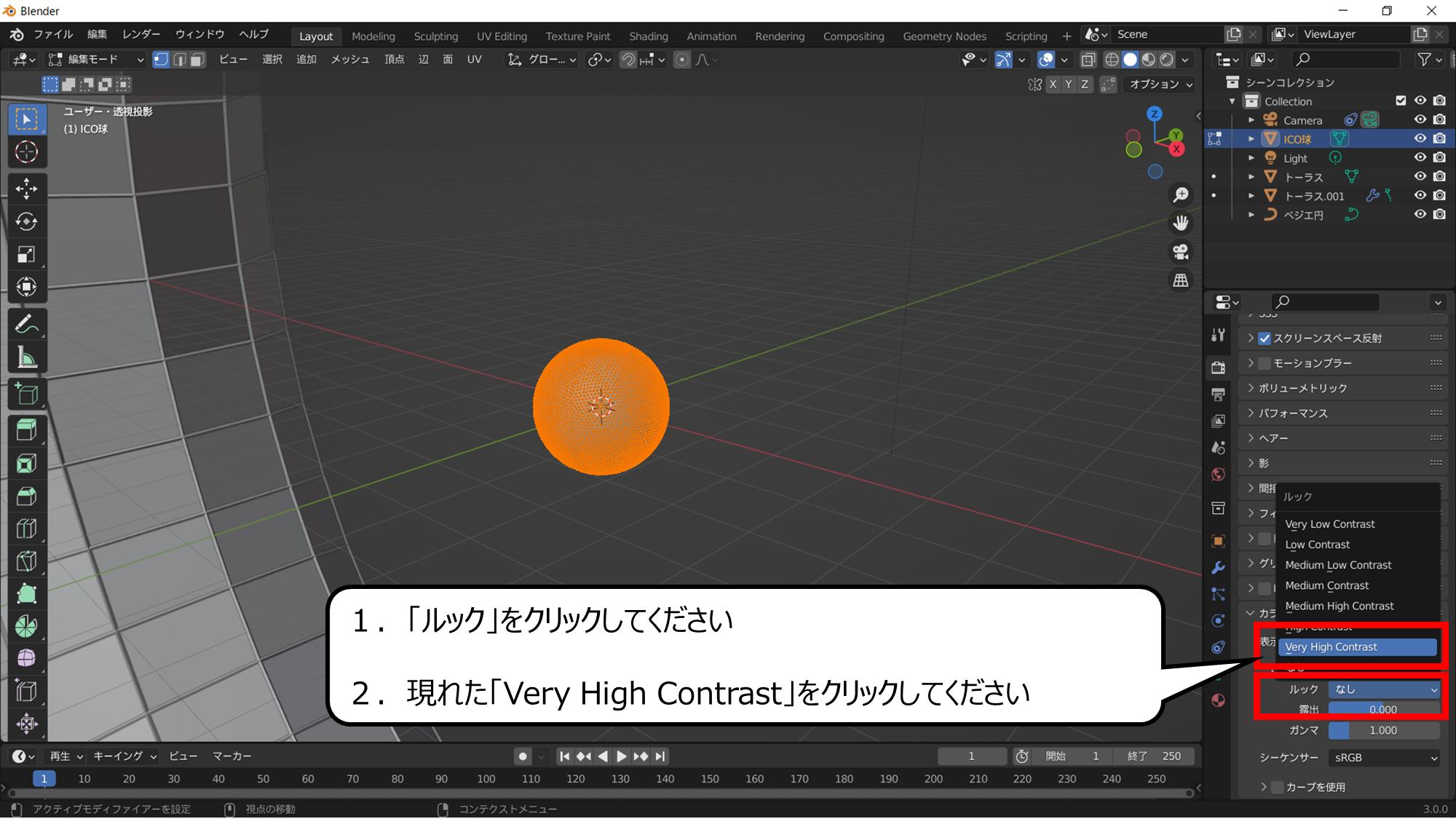Select the Cursor tool in toolbar
This screenshot has height=819, width=1456.
pyautogui.click(x=27, y=152)
